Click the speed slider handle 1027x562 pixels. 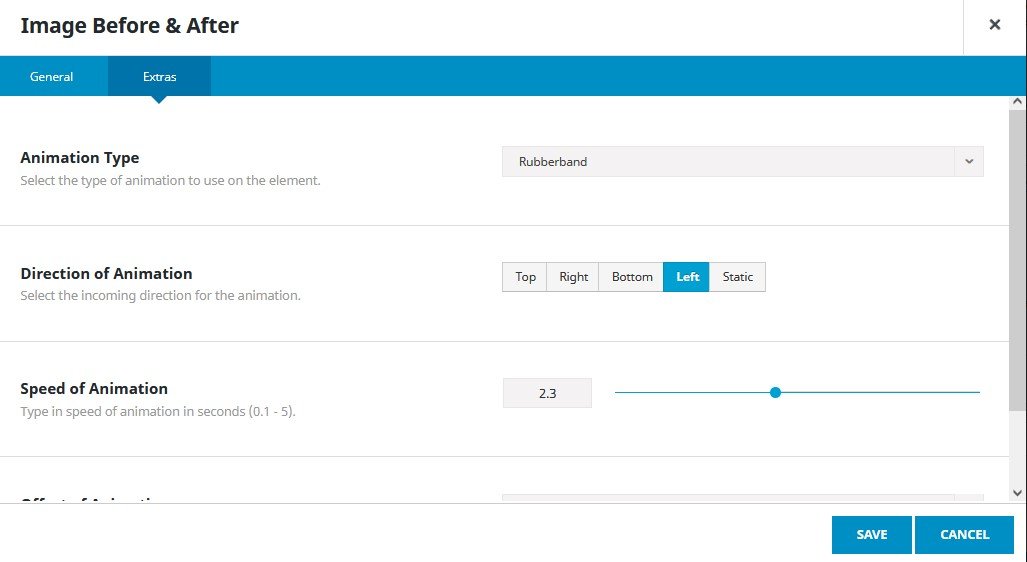point(775,393)
